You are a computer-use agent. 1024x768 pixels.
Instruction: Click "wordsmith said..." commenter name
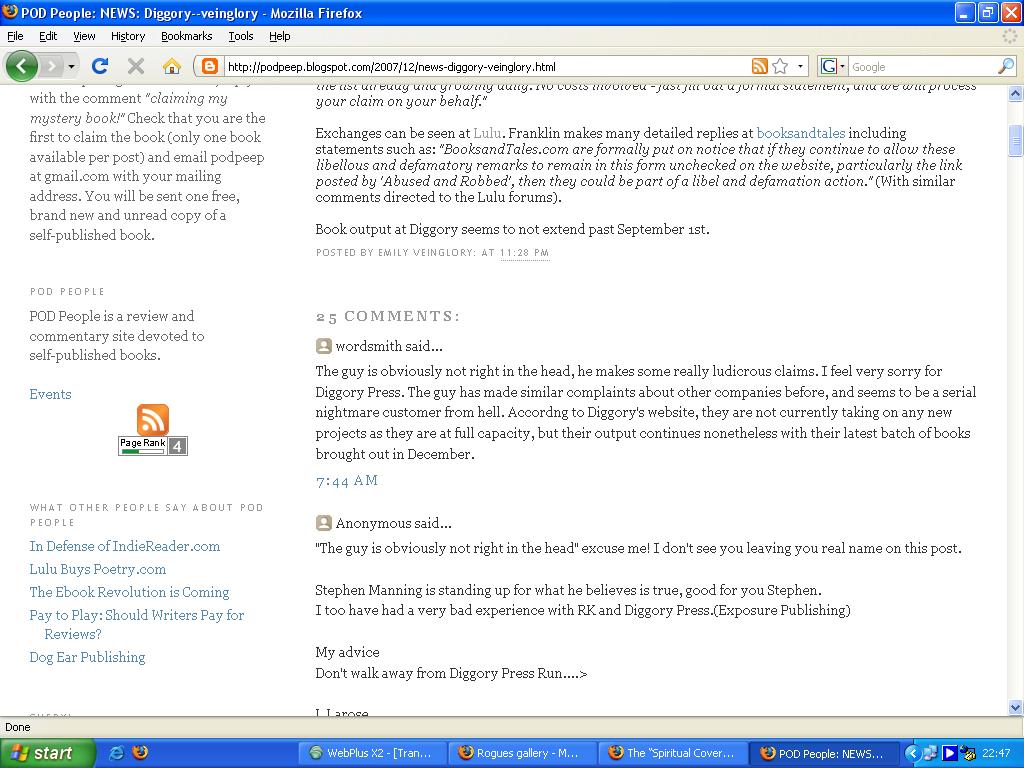click(x=389, y=346)
